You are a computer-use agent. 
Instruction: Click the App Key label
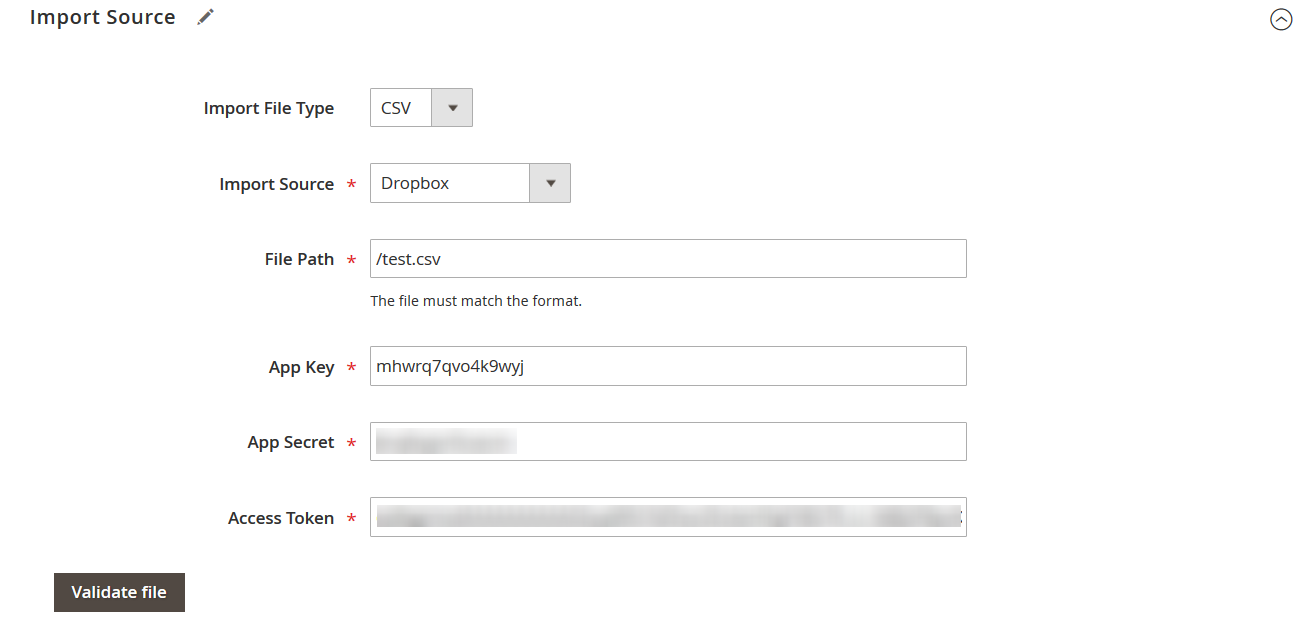[x=301, y=367]
